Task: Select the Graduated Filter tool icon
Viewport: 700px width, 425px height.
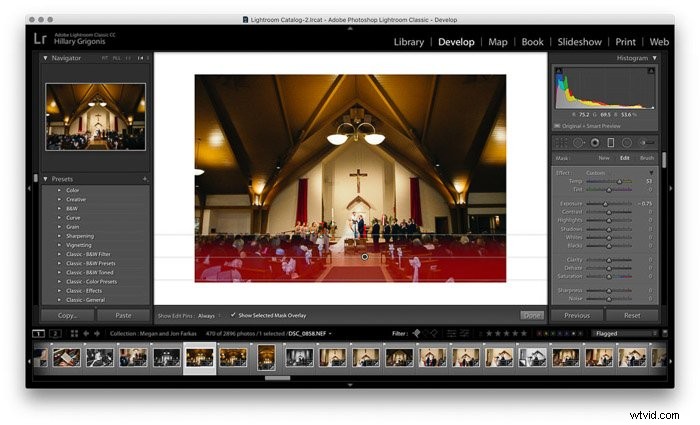Action: tap(611, 143)
